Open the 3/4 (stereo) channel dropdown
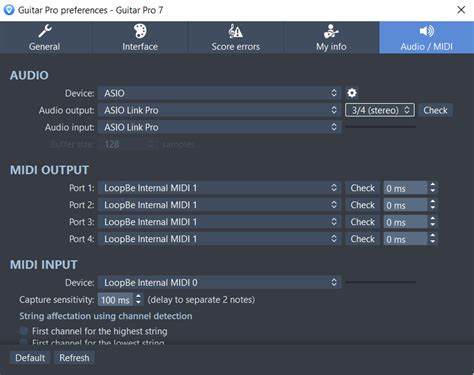 click(x=380, y=110)
